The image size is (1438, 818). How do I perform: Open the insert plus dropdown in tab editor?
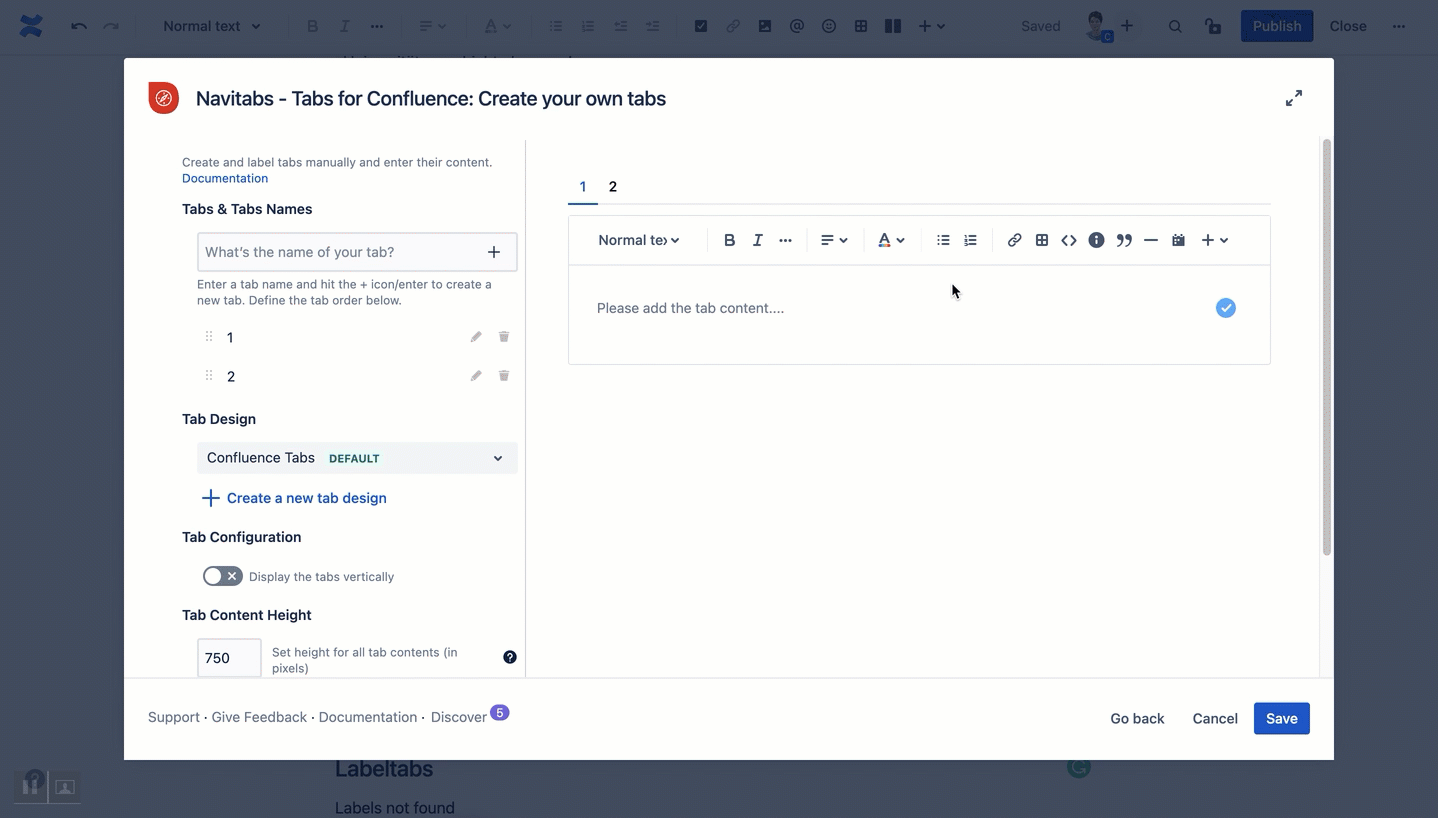pyautogui.click(x=1214, y=240)
